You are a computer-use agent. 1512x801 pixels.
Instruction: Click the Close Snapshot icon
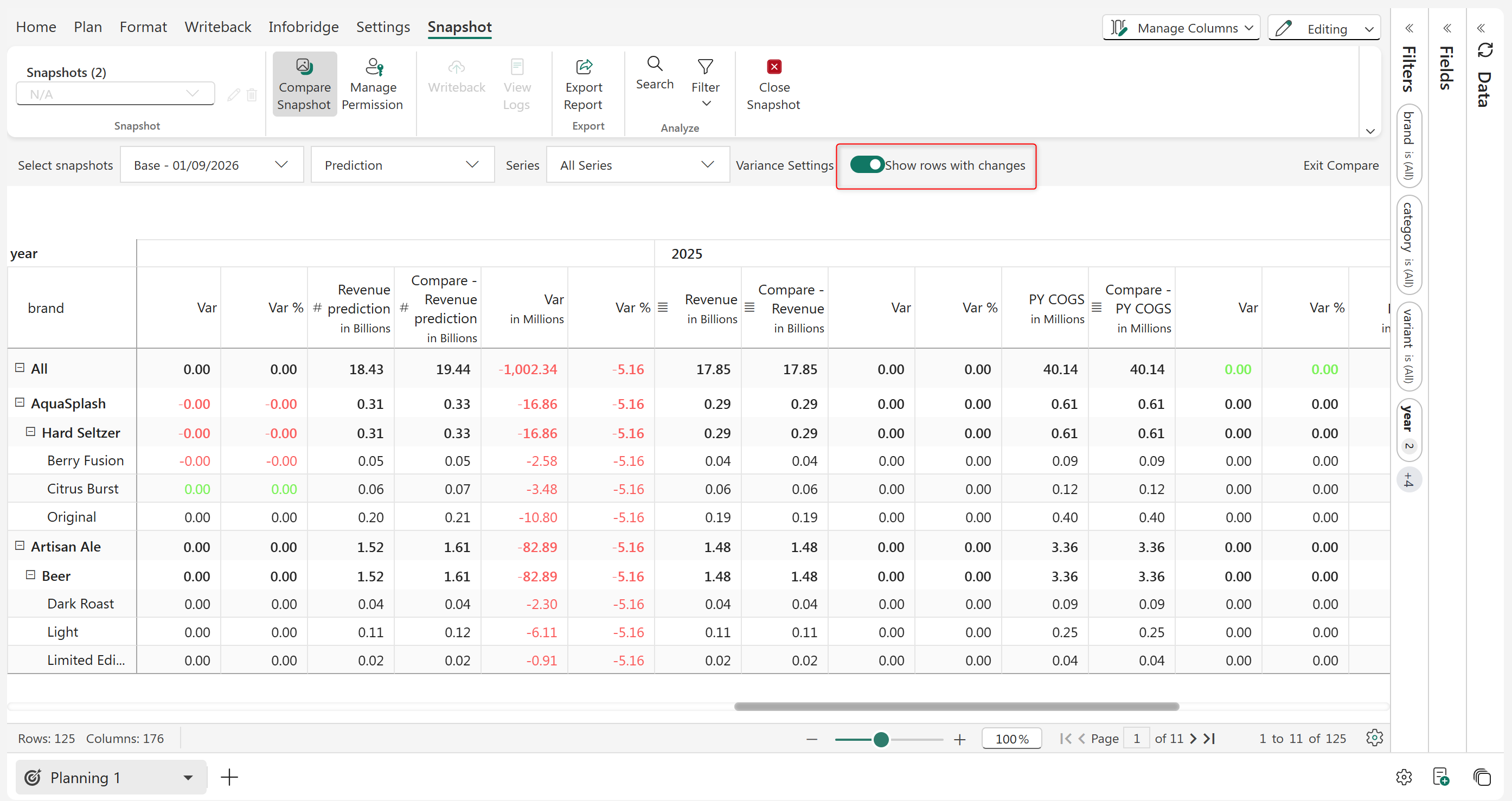[773, 66]
